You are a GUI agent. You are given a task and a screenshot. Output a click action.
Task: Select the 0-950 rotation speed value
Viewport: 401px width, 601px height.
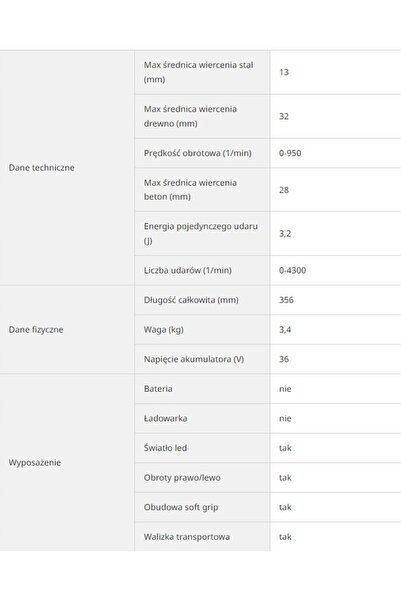click(290, 153)
